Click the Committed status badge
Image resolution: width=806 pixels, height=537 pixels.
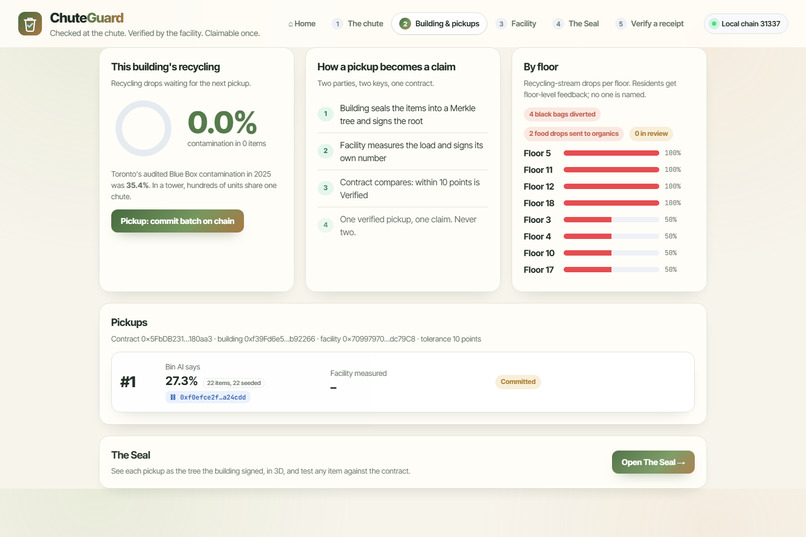[518, 382]
